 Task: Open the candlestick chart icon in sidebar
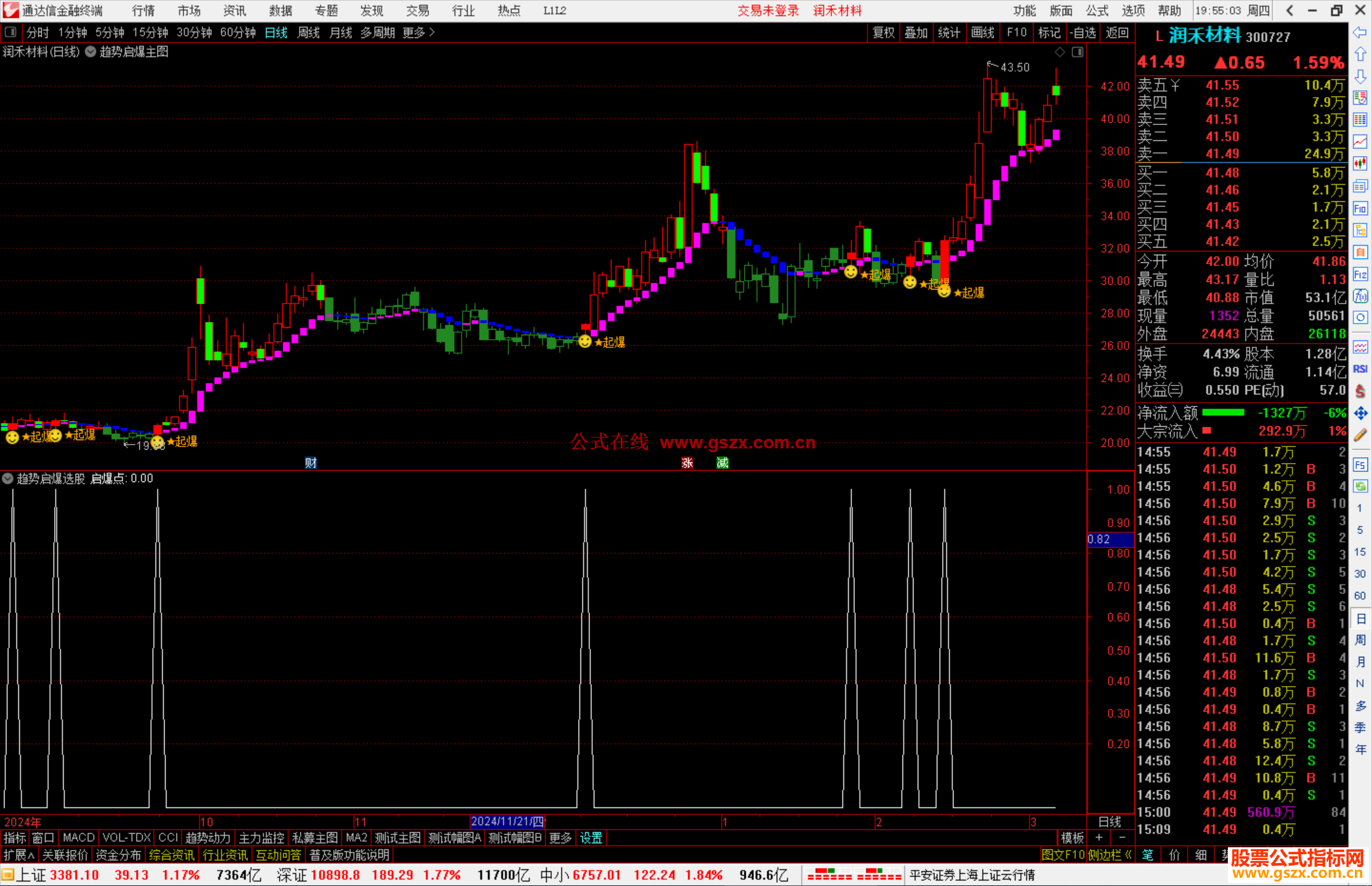1360,164
